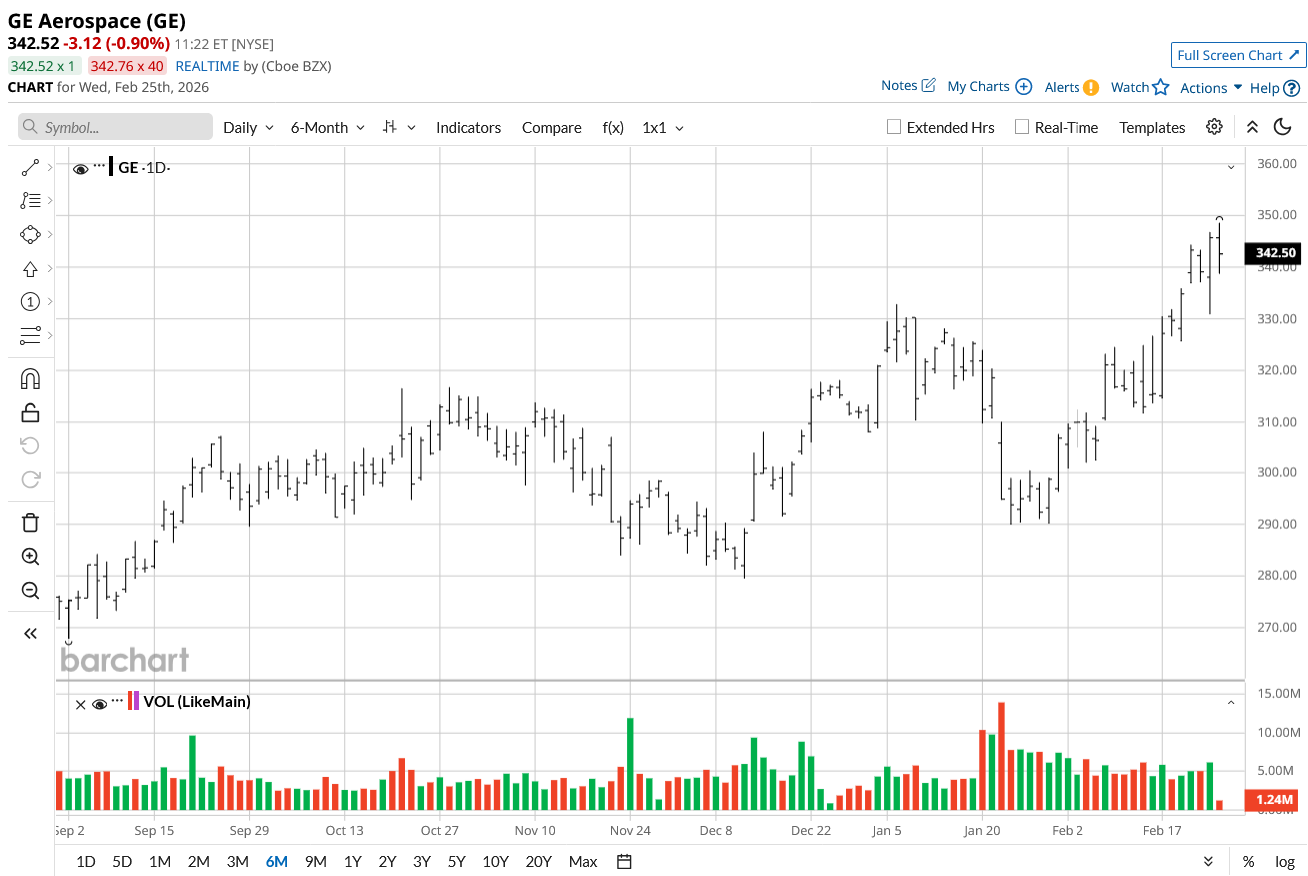Open the Indicators menu
Viewport: 1308px width, 876px height.
(x=468, y=127)
